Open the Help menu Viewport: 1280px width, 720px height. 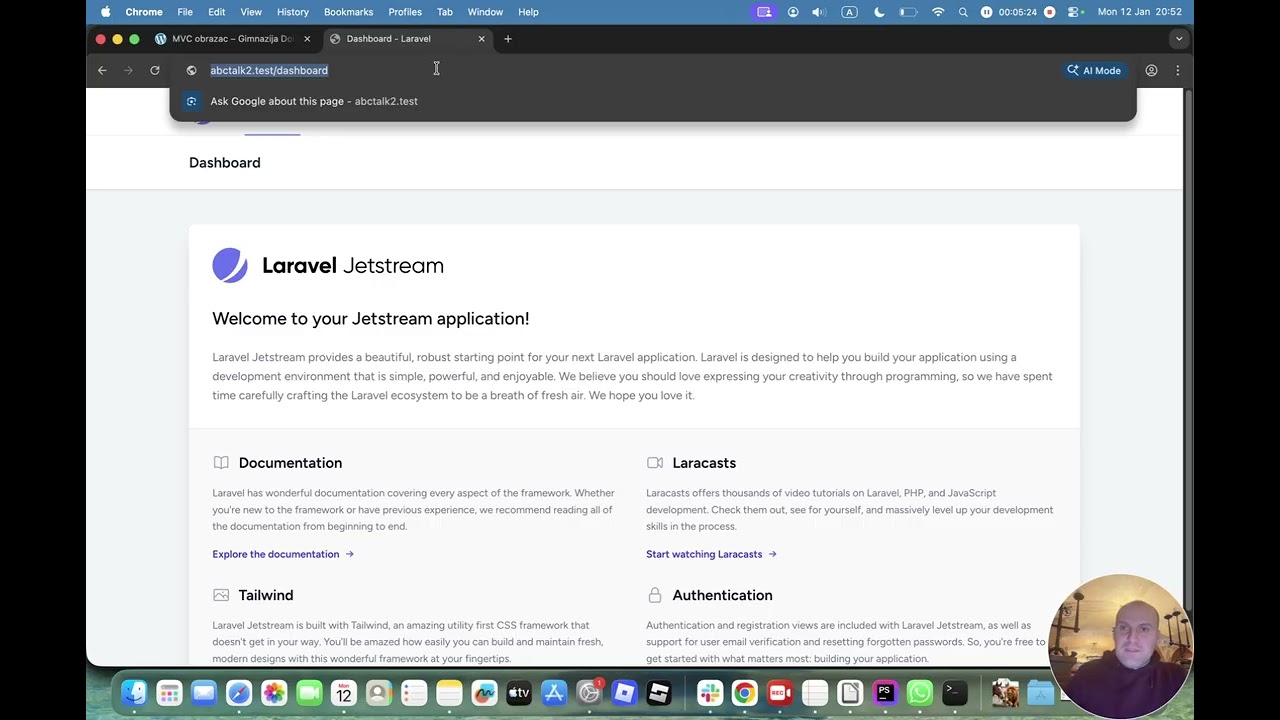(x=528, y=12)
